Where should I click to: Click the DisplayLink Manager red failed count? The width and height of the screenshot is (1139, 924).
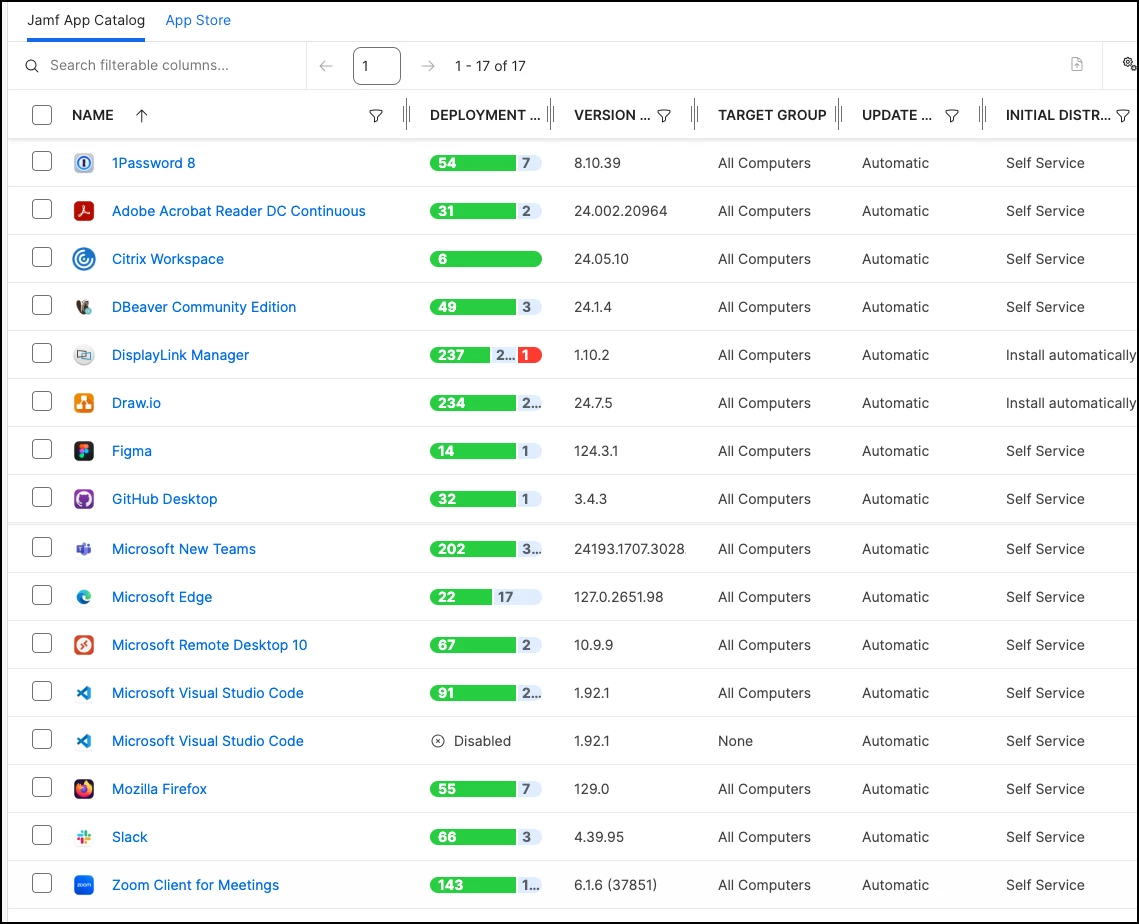(x=530, y=354)
